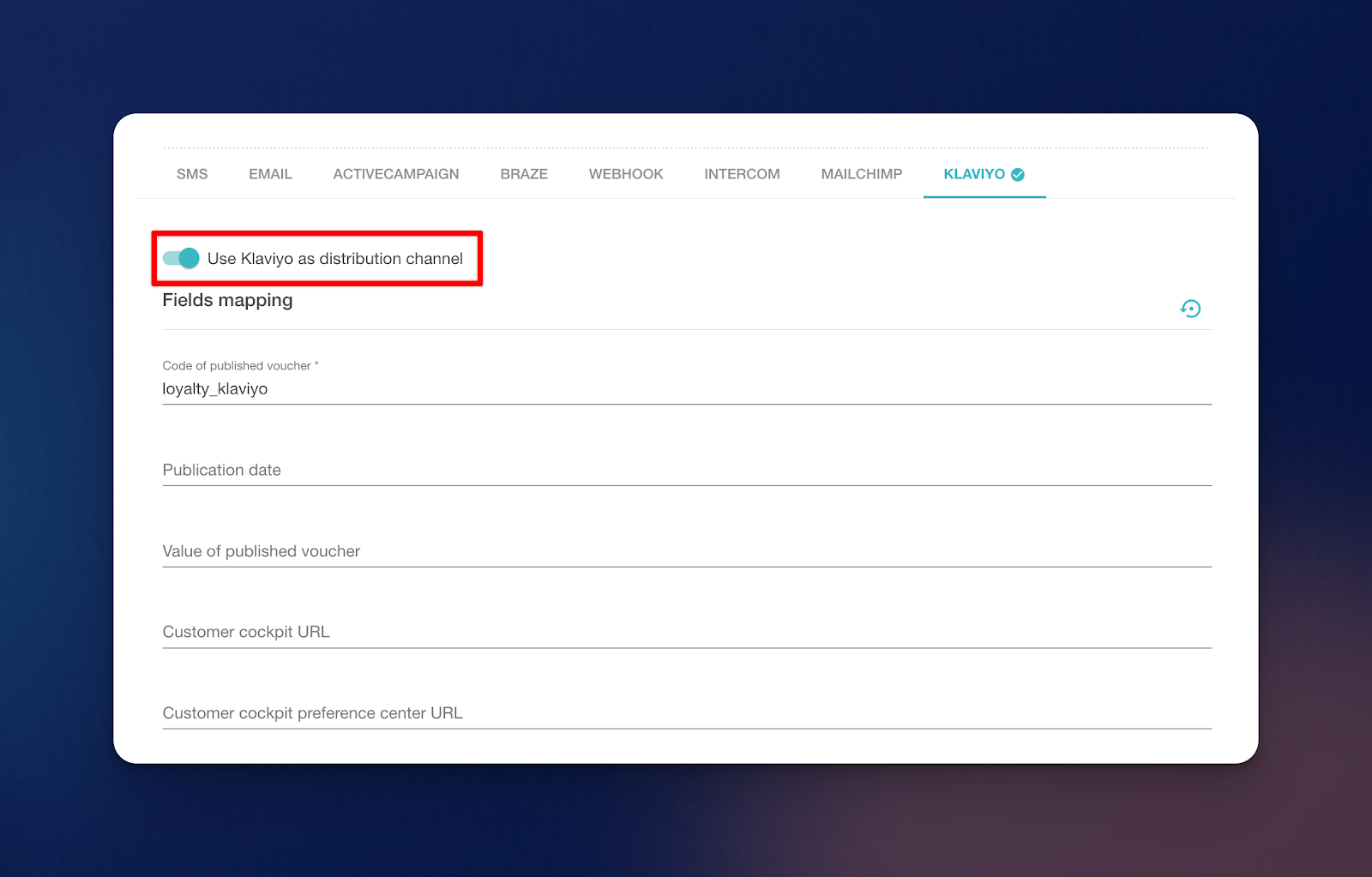Switch to the SMS tab

pyautogui.click(x=192, y=174)
